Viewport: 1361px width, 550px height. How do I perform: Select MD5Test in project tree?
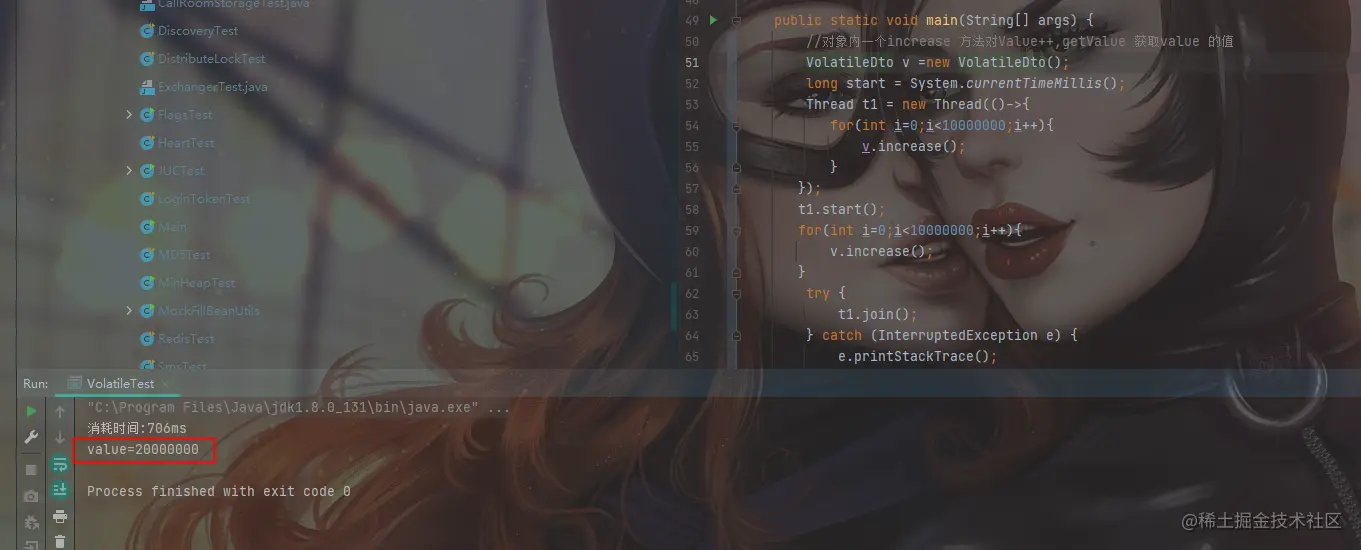point(184,255)
